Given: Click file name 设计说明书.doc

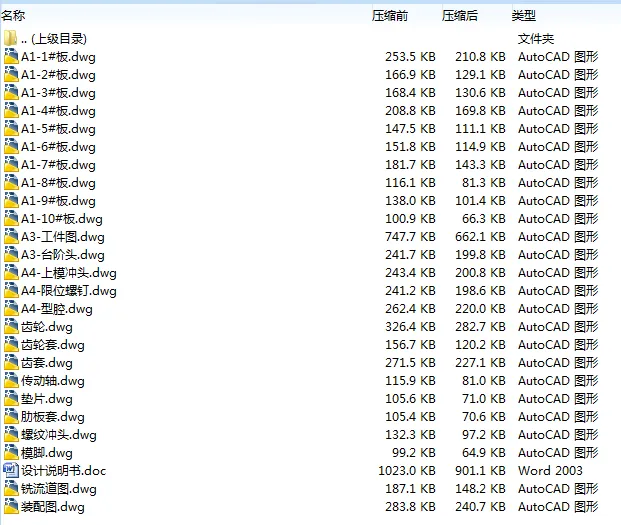Looking at the screenshot, I should (x=63, y=471).
